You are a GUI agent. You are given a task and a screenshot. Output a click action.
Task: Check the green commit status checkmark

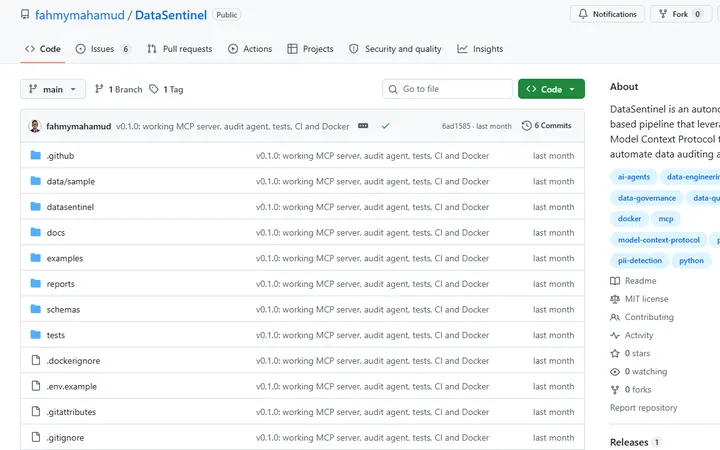click(x=385, y=126)
